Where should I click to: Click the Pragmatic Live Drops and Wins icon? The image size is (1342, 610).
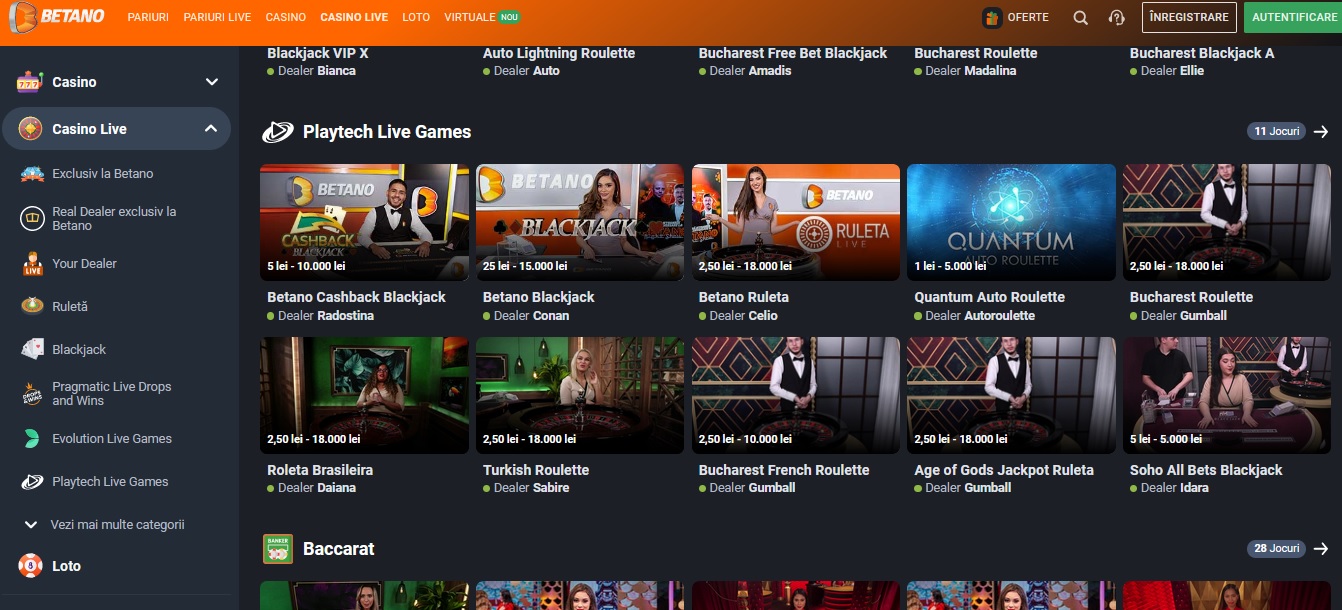pos(33,393)
